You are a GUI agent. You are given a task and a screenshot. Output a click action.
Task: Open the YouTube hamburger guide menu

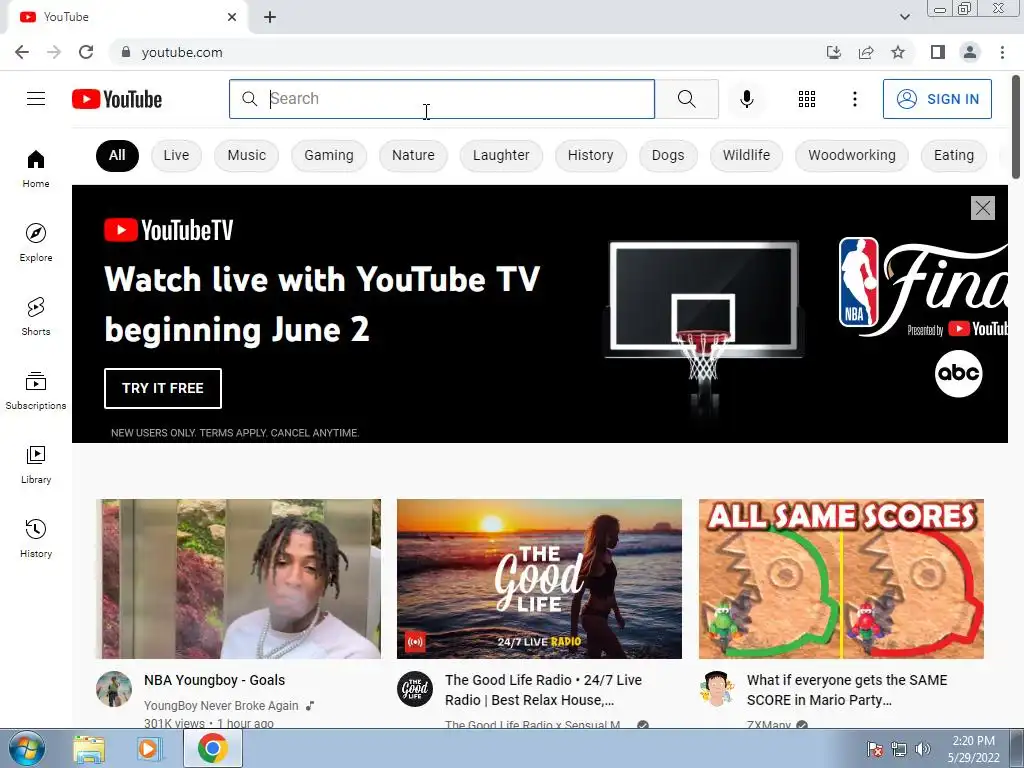(x=36, y=99)
